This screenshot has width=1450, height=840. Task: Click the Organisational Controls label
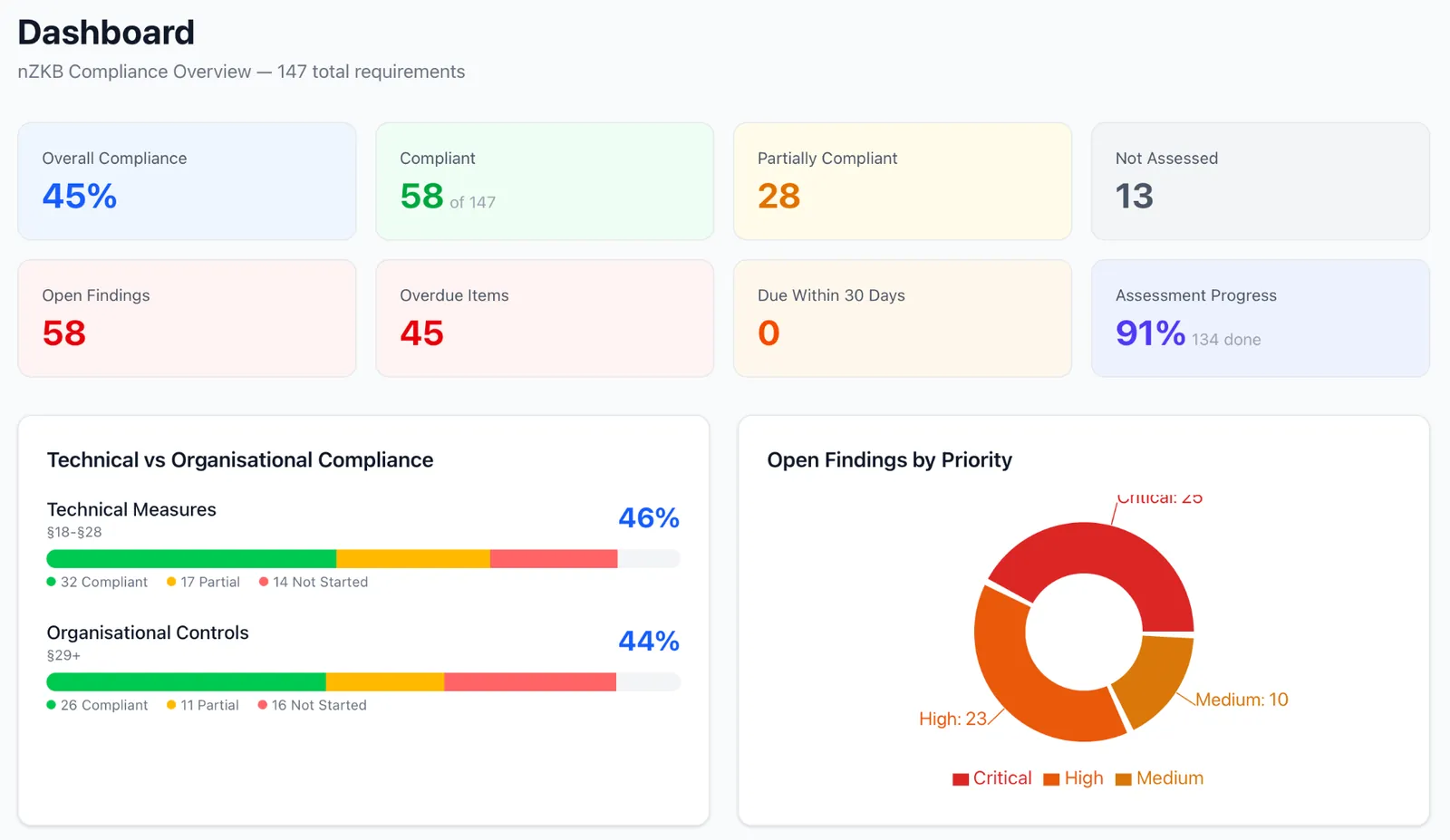click(148, 632)
